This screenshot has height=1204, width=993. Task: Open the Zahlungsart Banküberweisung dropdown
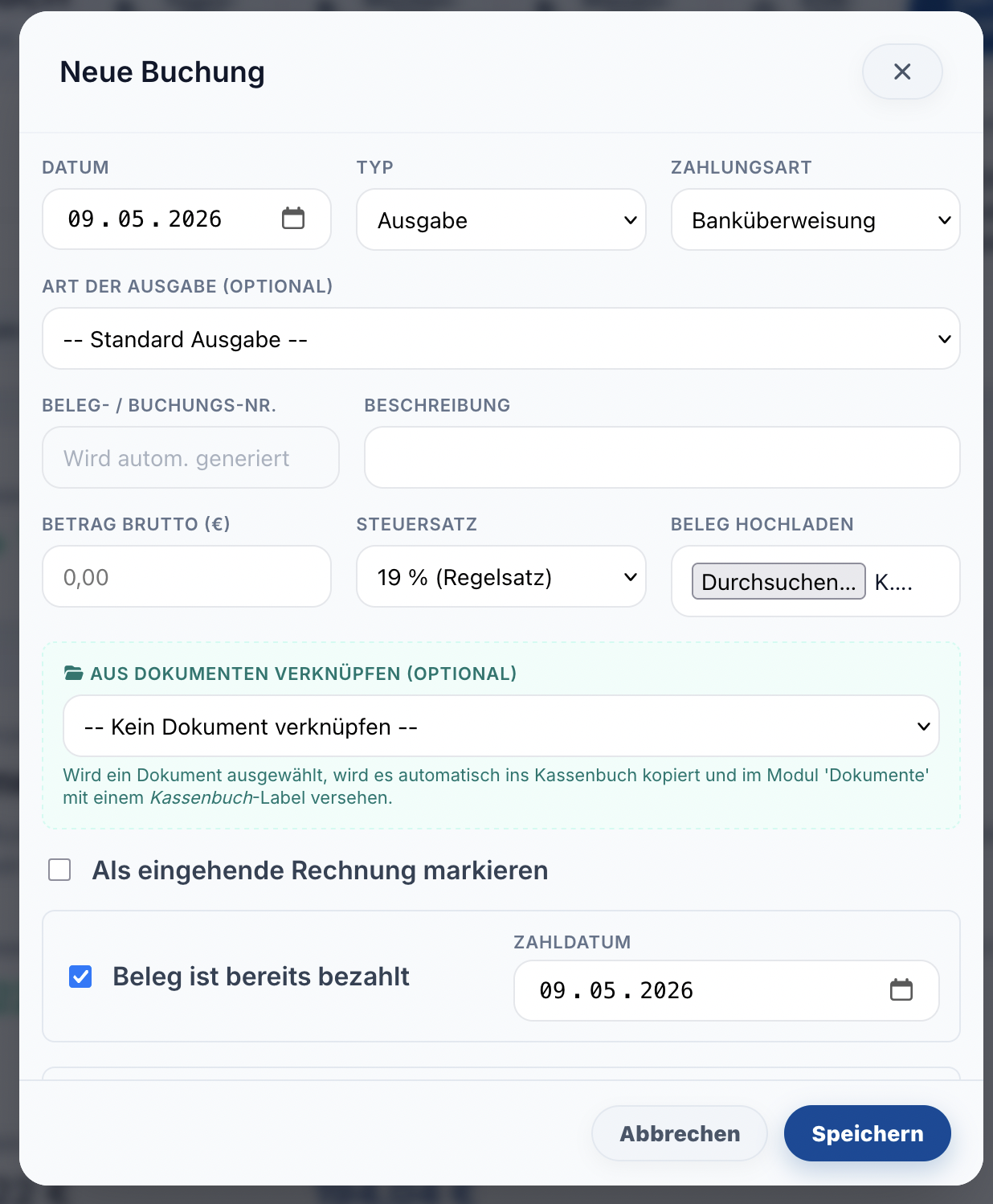tap(815, 219)
